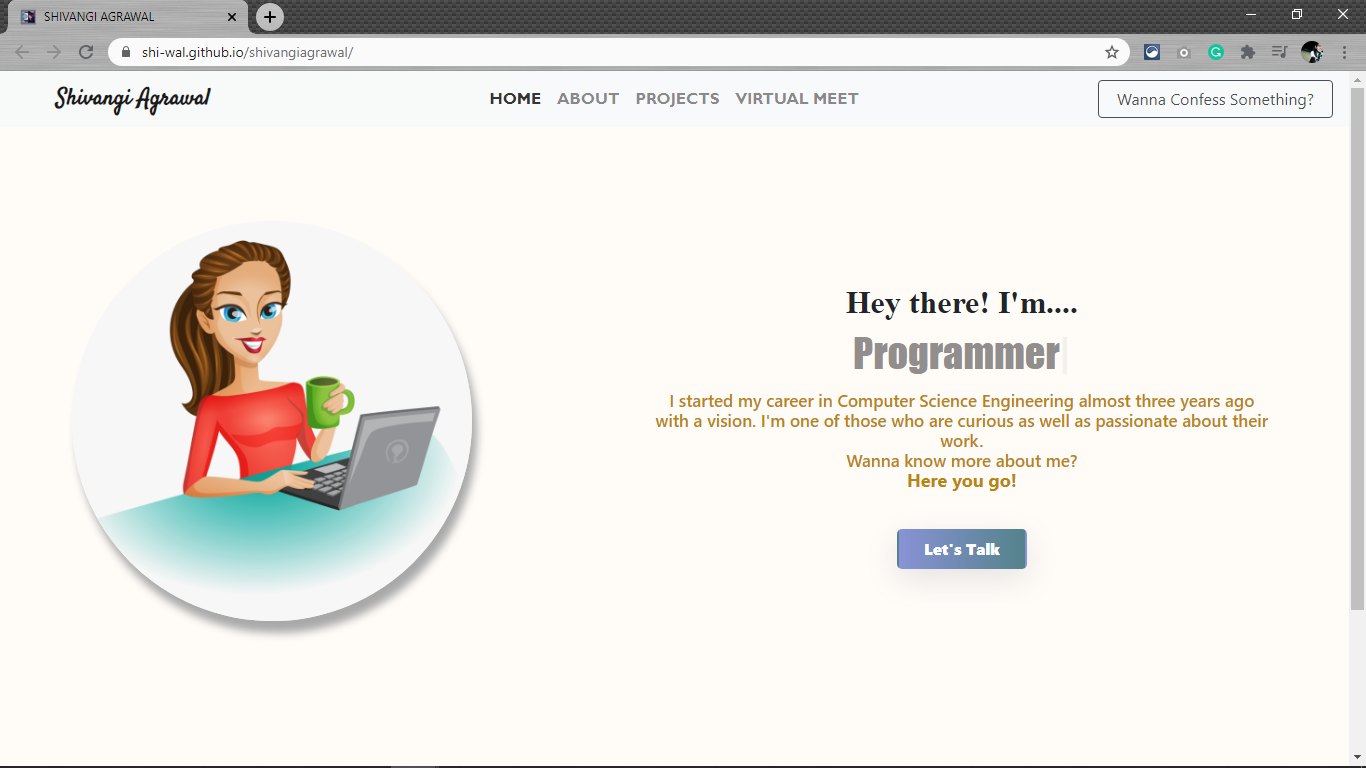
Task: Bookmark this page with the star icon
Action: (x=1111, y=52)
